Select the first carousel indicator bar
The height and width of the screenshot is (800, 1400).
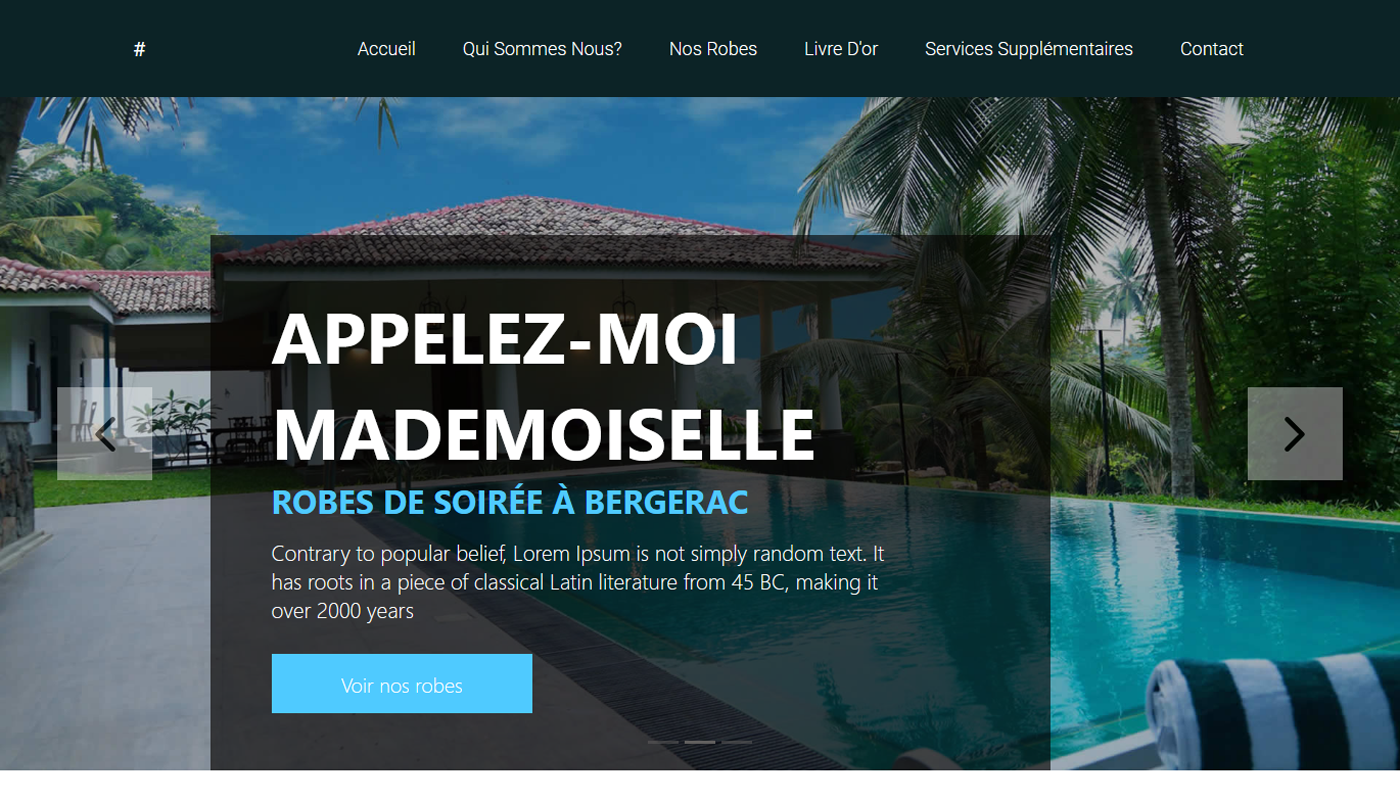pyautogui.click(x=663, y=742)
